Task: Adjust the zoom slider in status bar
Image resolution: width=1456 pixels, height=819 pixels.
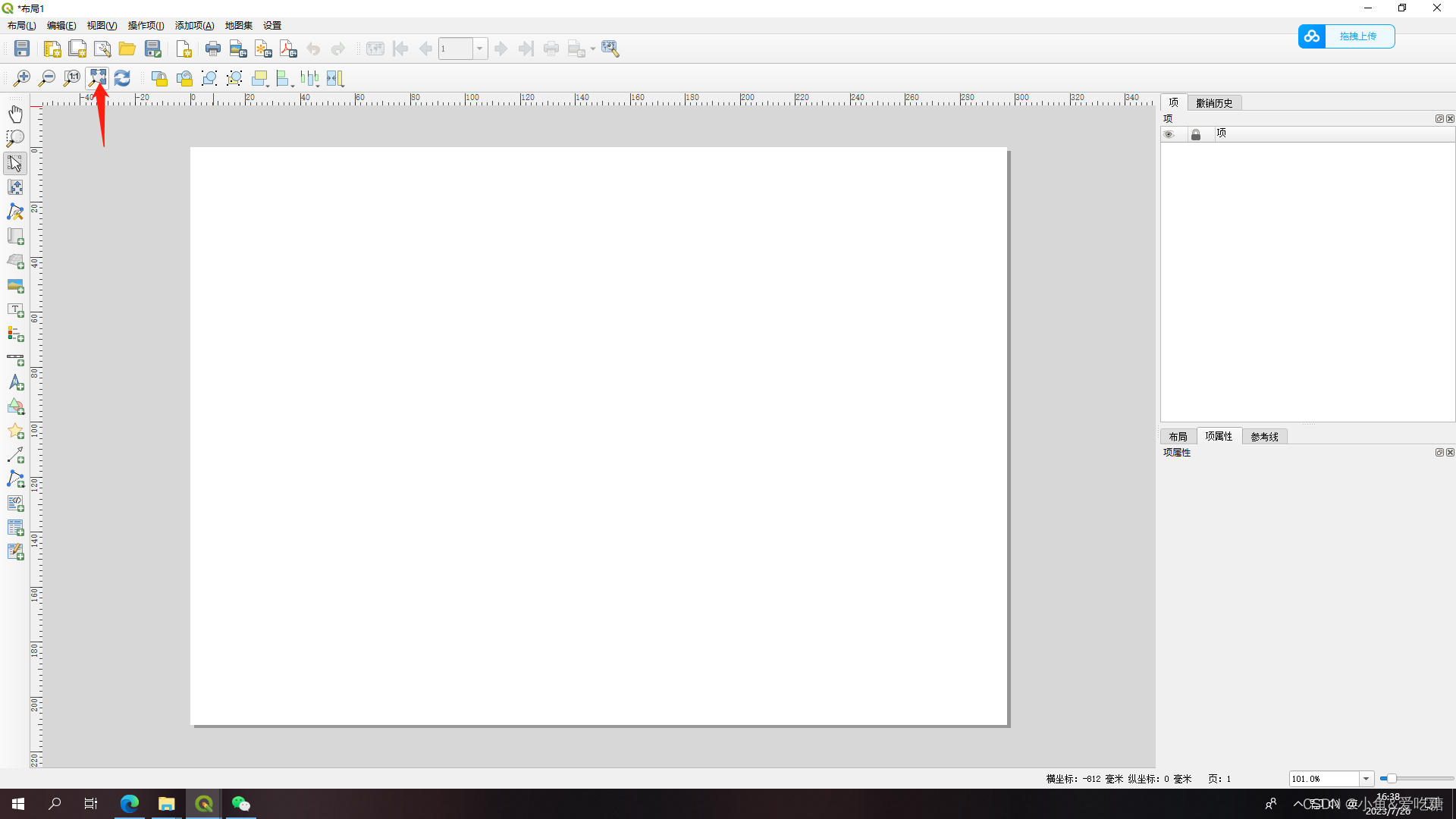Action: coord(1391,779)
